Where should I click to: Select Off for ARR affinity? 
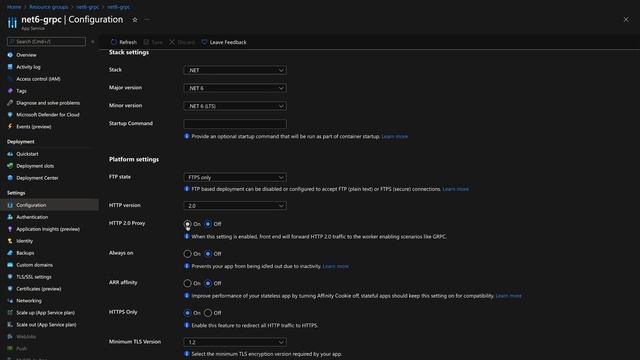coord(208,283)
